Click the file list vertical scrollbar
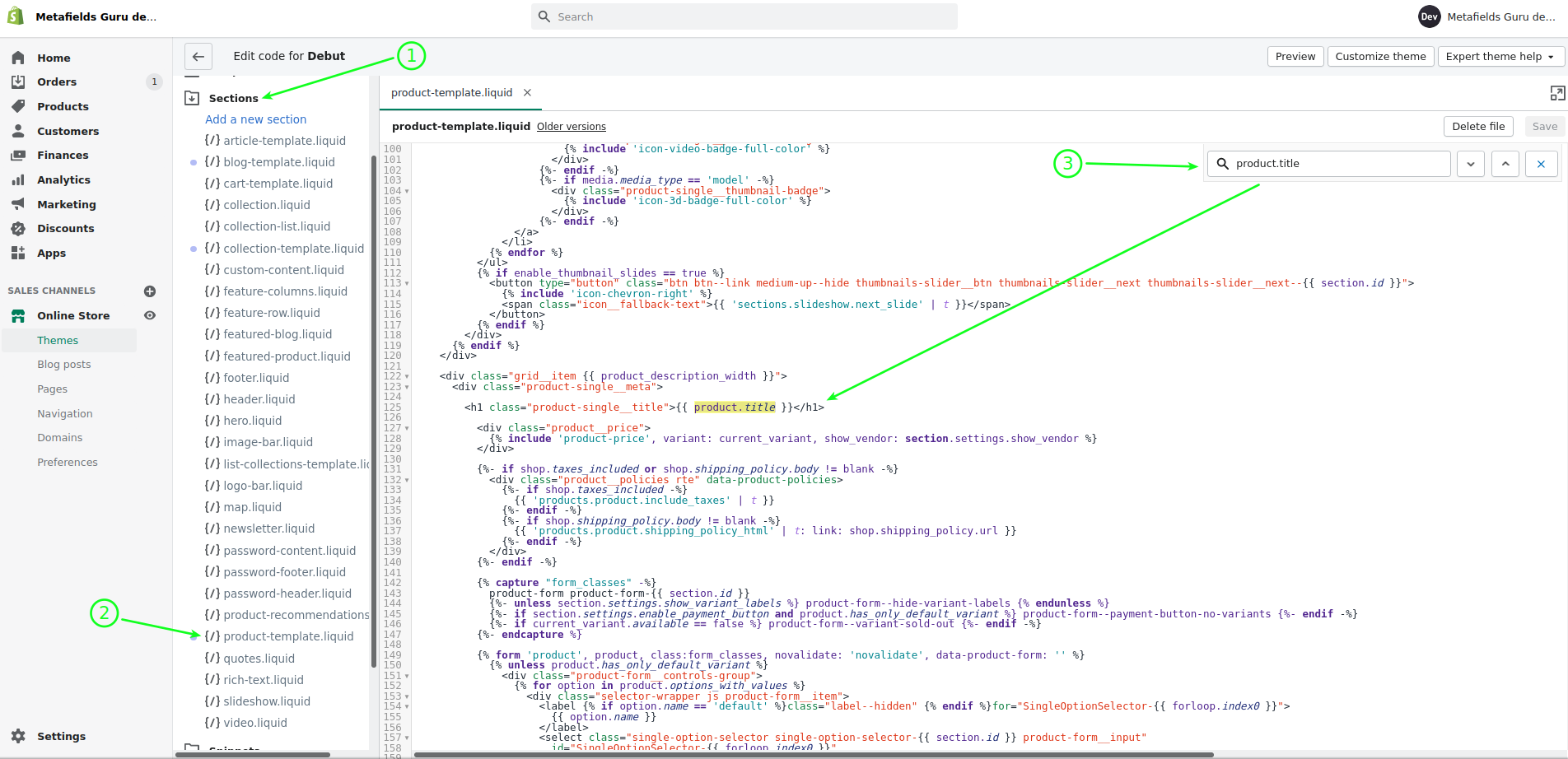The width and height of the screenshot is (1568, 759). [x=374, y=412]
